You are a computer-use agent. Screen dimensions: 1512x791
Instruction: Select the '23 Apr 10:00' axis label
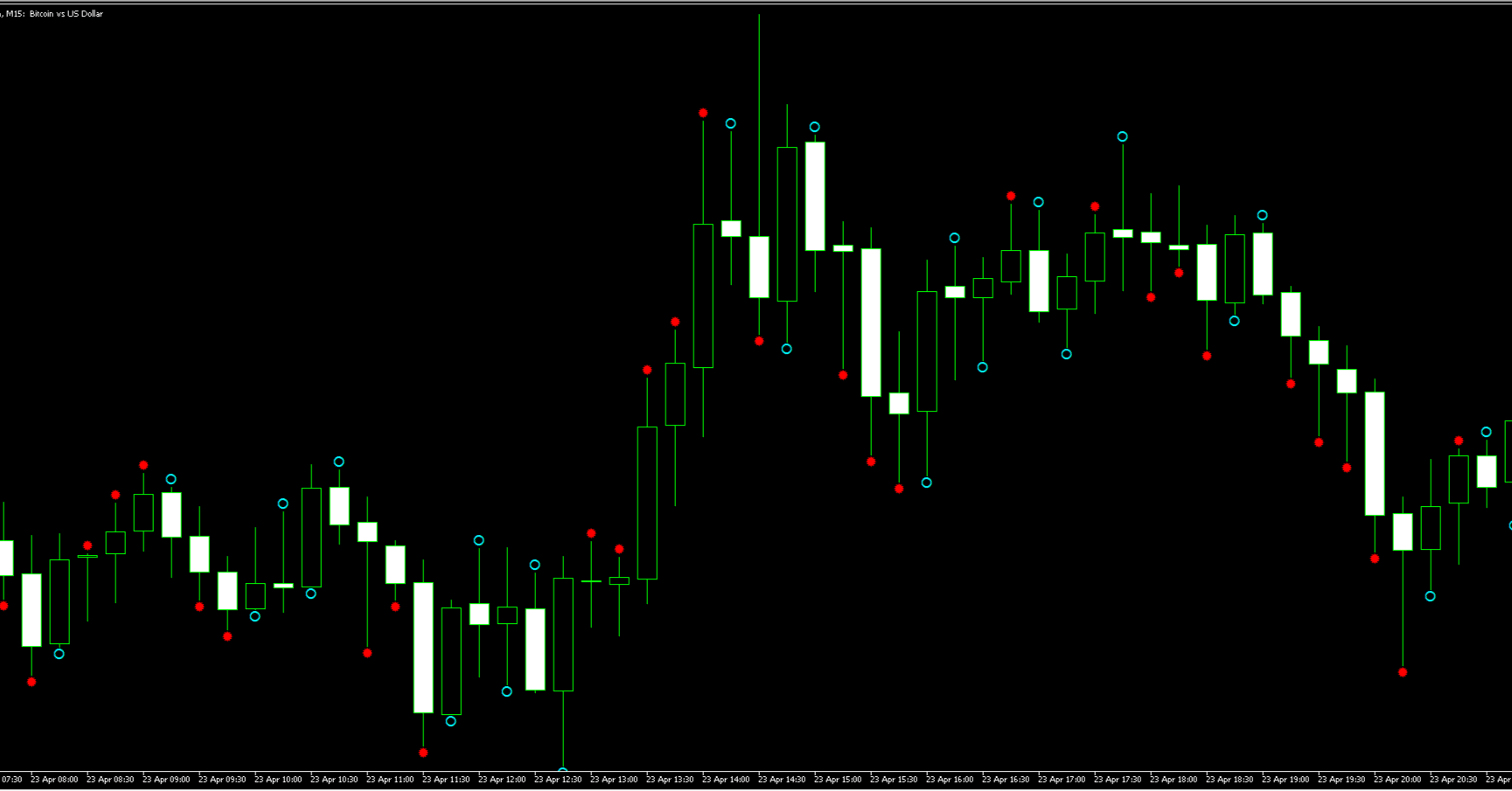click(278, 780)
